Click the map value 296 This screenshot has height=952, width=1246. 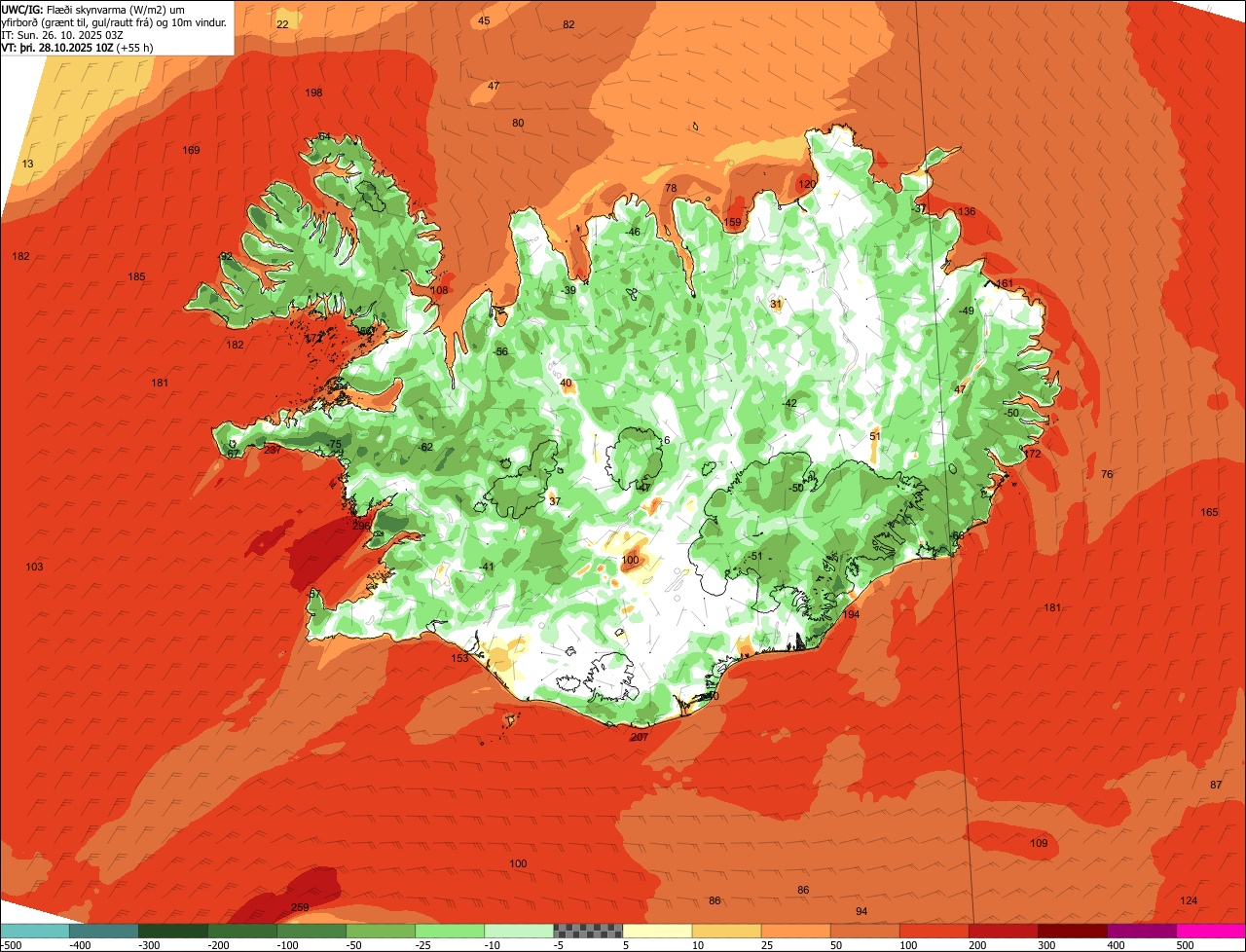[361, 526]
